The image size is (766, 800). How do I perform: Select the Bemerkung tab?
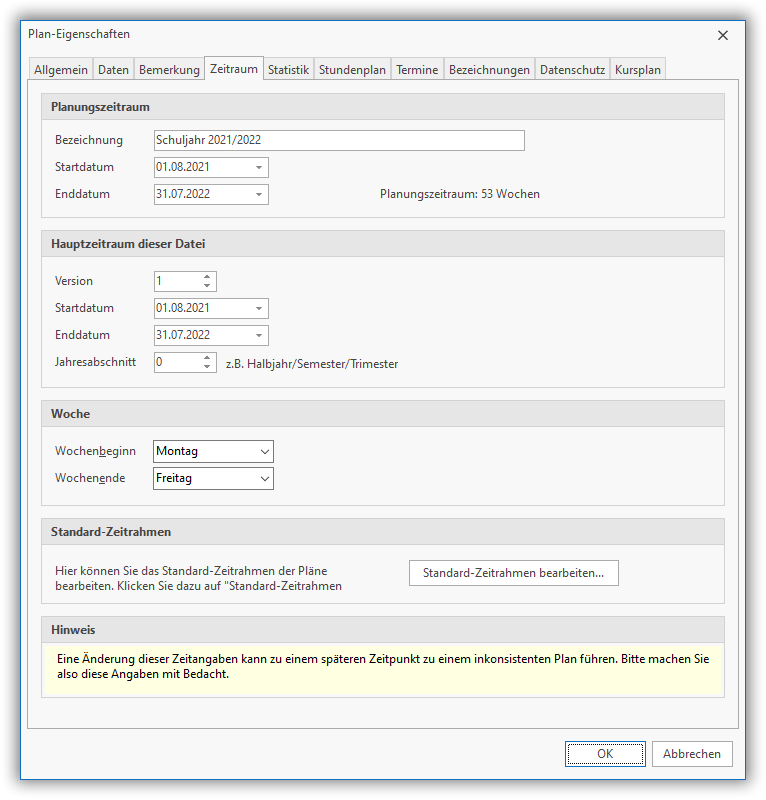point(169,70)
